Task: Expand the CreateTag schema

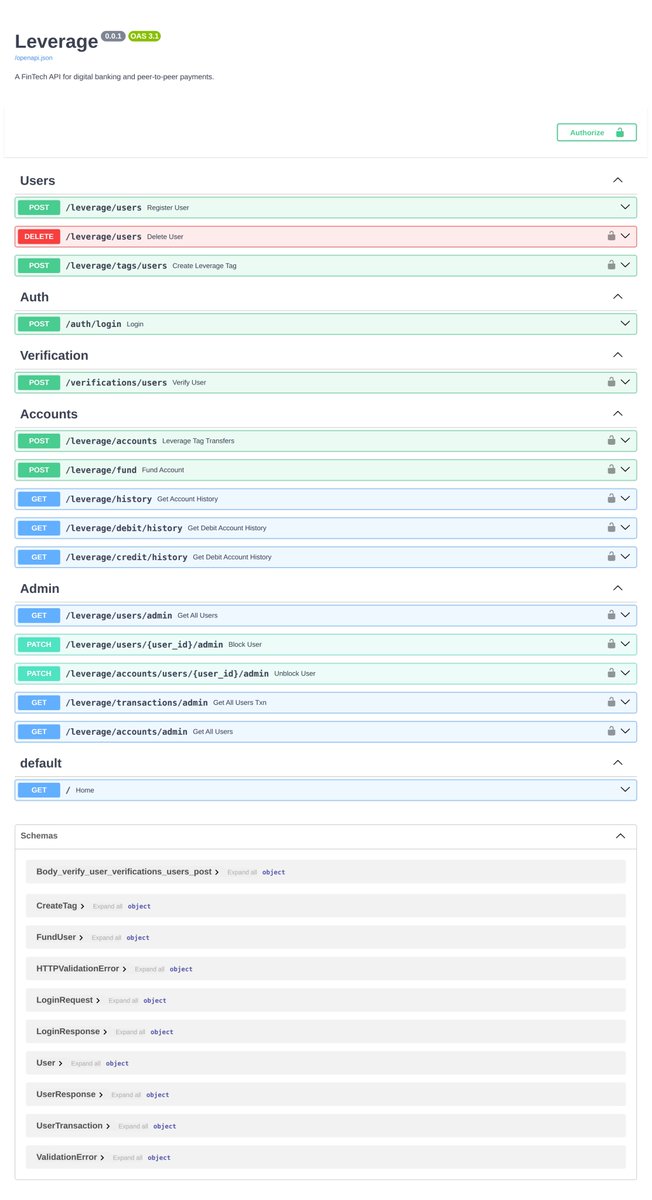Action: point(61,906)
